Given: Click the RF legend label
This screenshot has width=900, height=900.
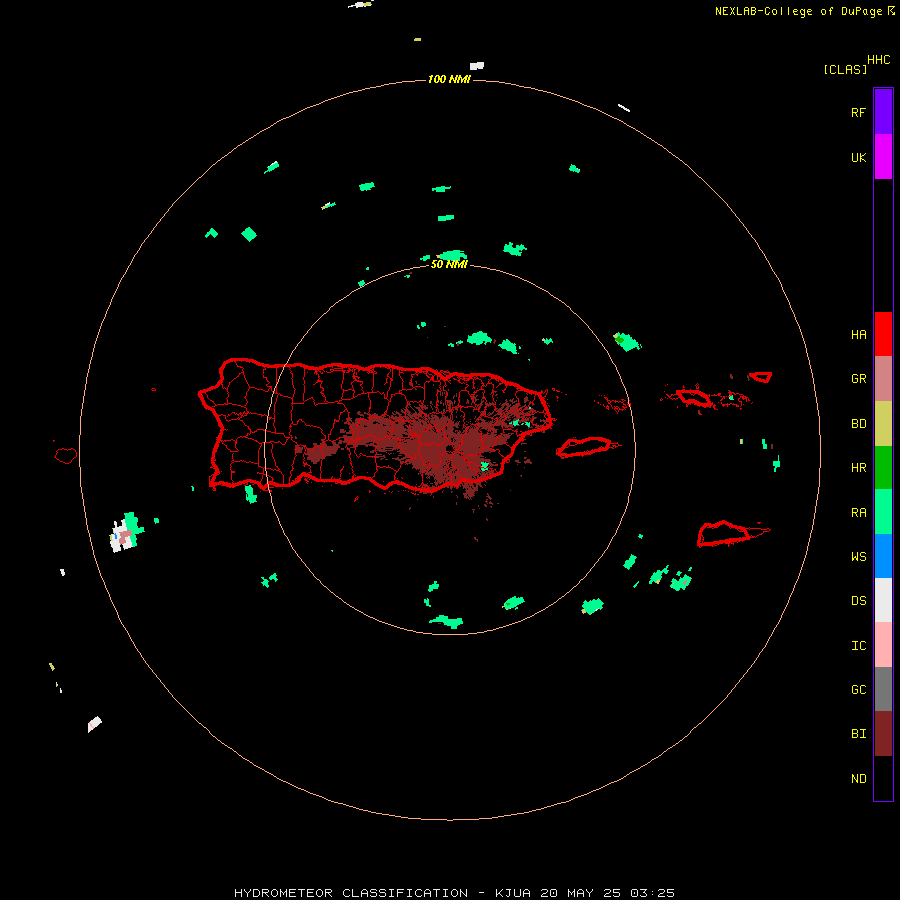Looking at the screenshot, I should [858, 112].
